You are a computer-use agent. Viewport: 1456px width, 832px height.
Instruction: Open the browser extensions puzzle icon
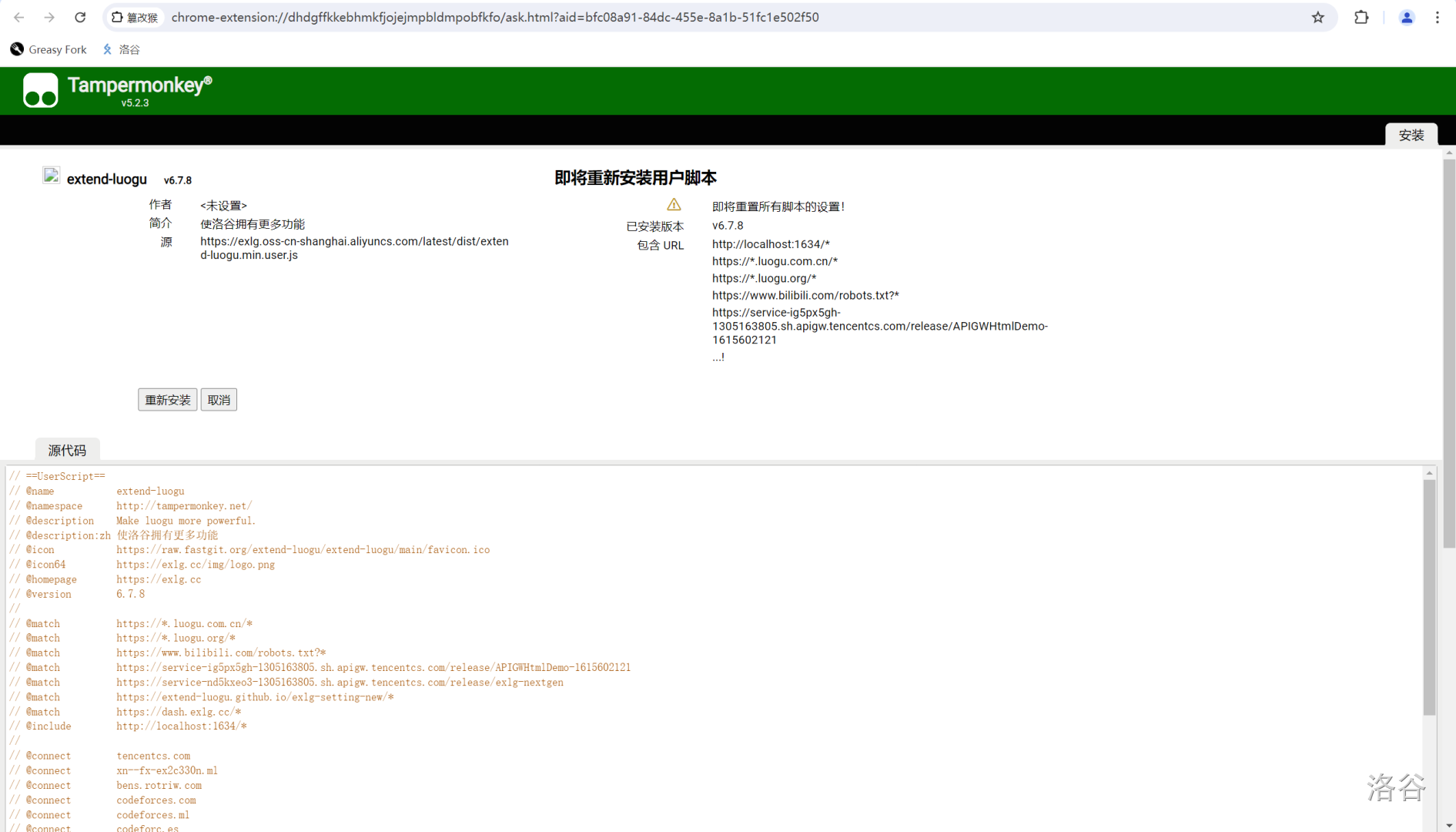pyautogui.click(x=1361, y=17)
